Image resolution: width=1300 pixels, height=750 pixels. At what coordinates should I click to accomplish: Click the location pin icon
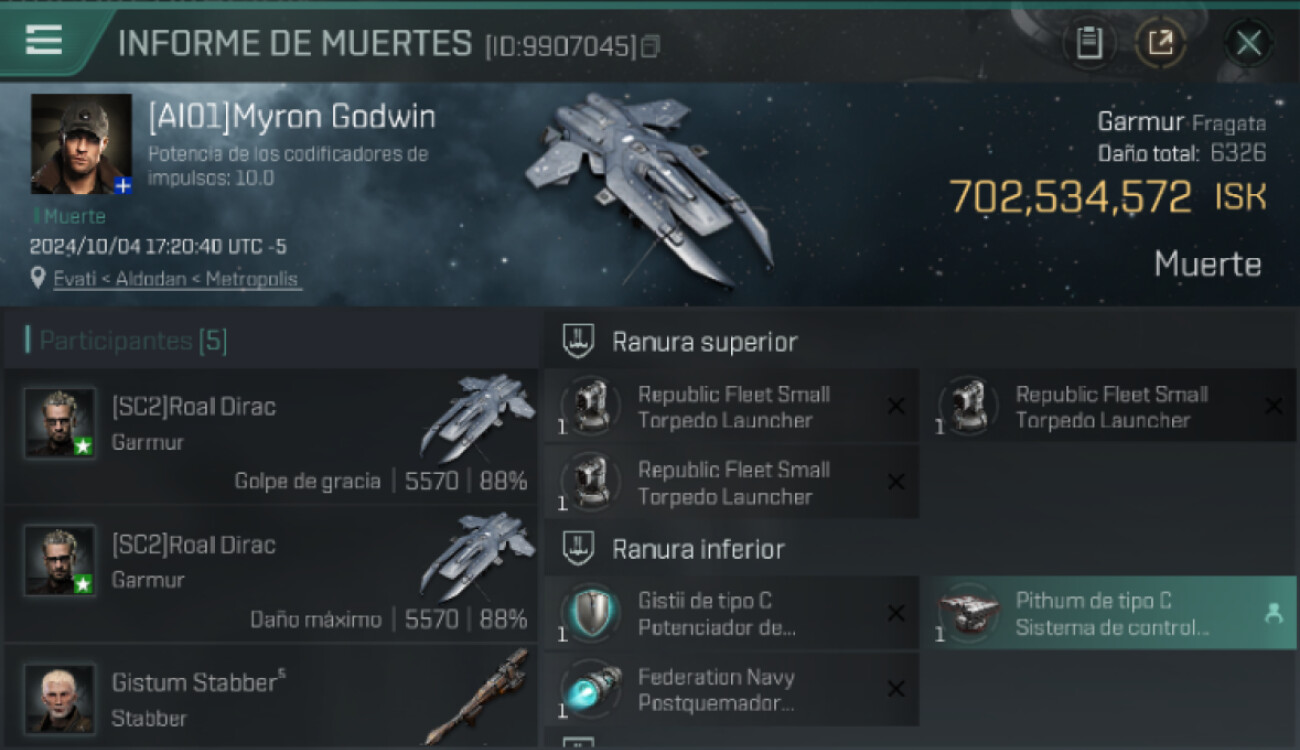(x=38, y=279)
